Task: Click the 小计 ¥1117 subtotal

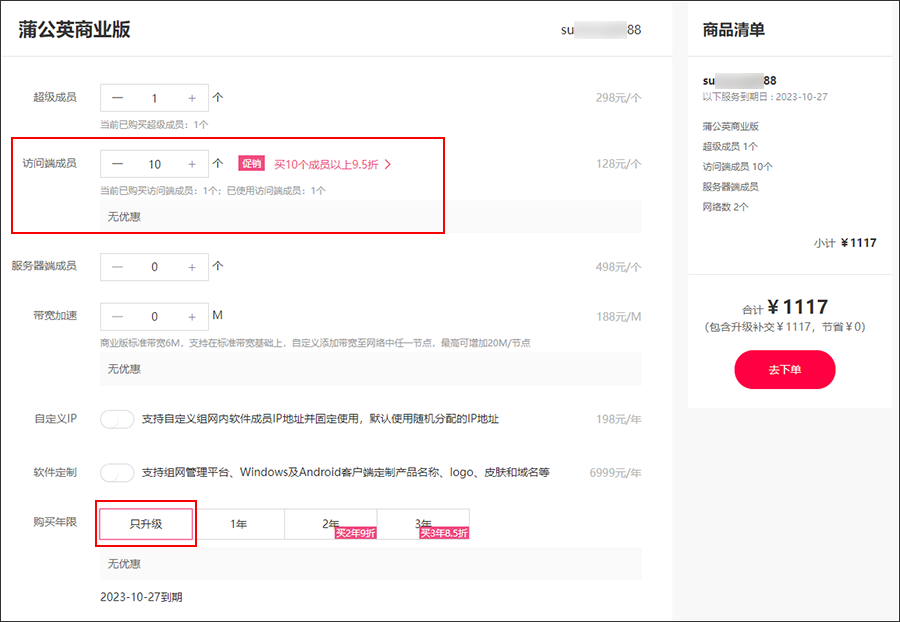Action: click(845, 243)
